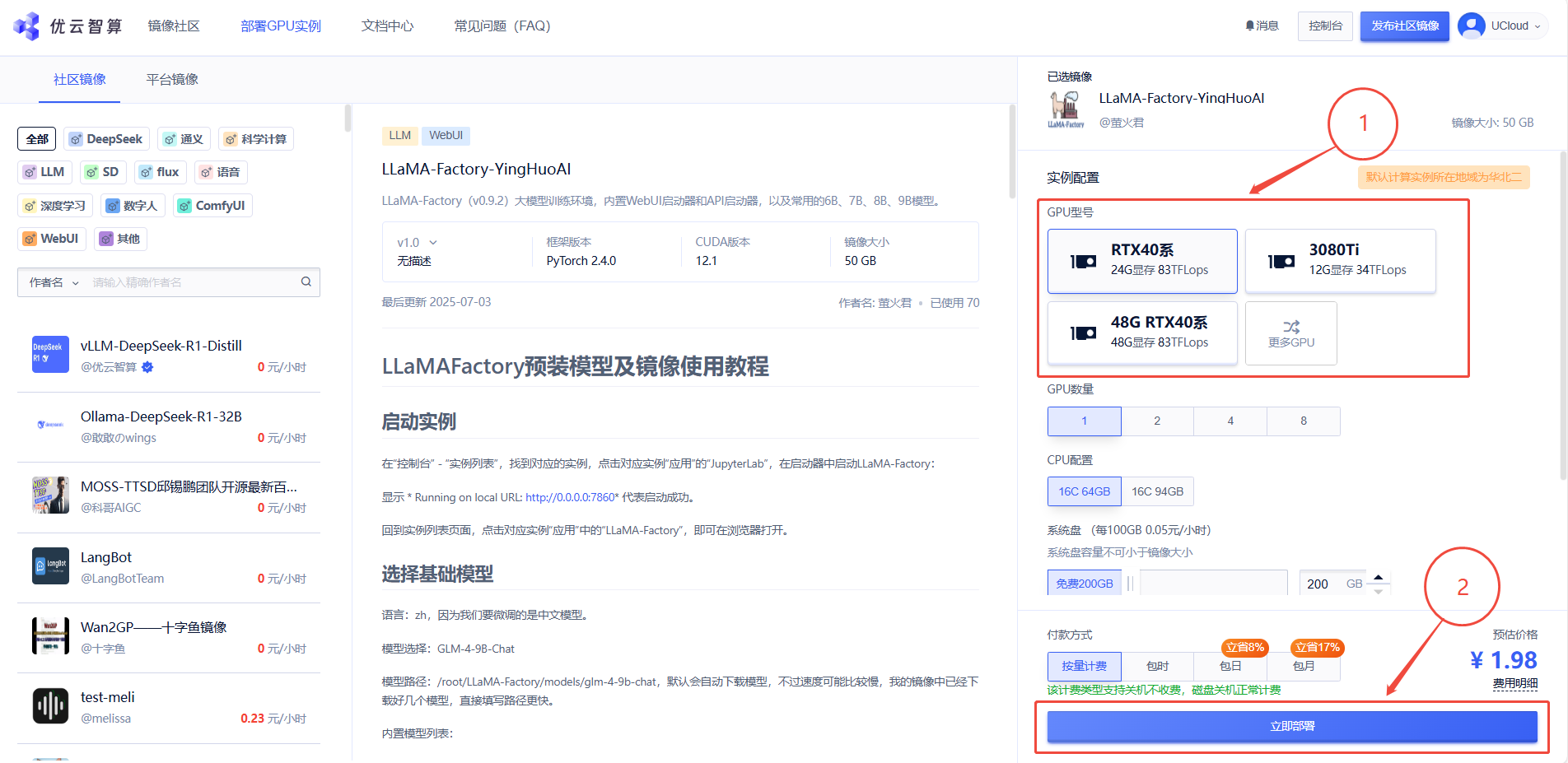The height and width of the screenshot is (763, 1568).
Task: Click the verified badge next to @优云智算
Action: (147, 367)
